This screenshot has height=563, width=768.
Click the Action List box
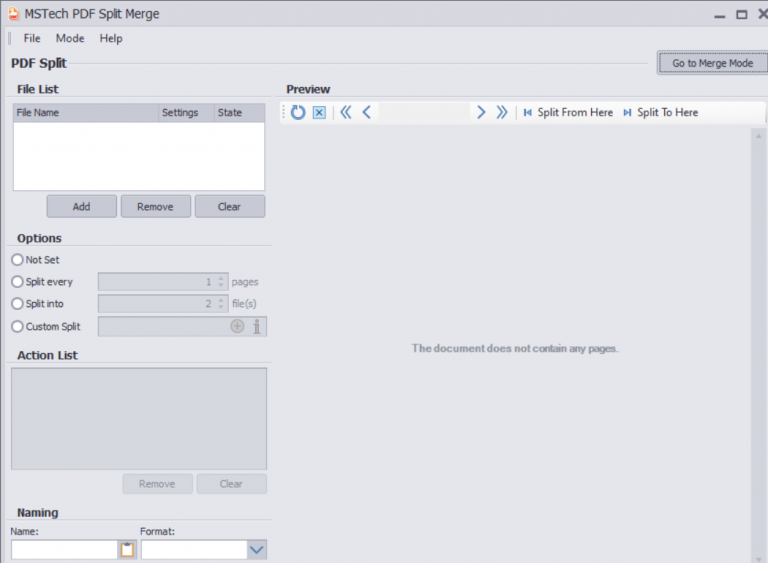(x=139, y=419)
